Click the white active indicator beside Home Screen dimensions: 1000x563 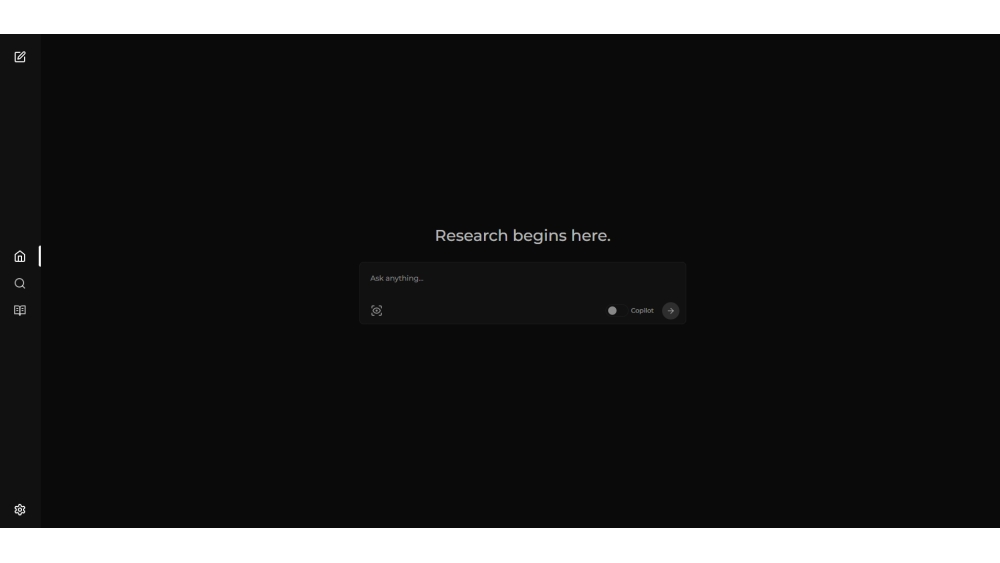click(x=40, y=257)
